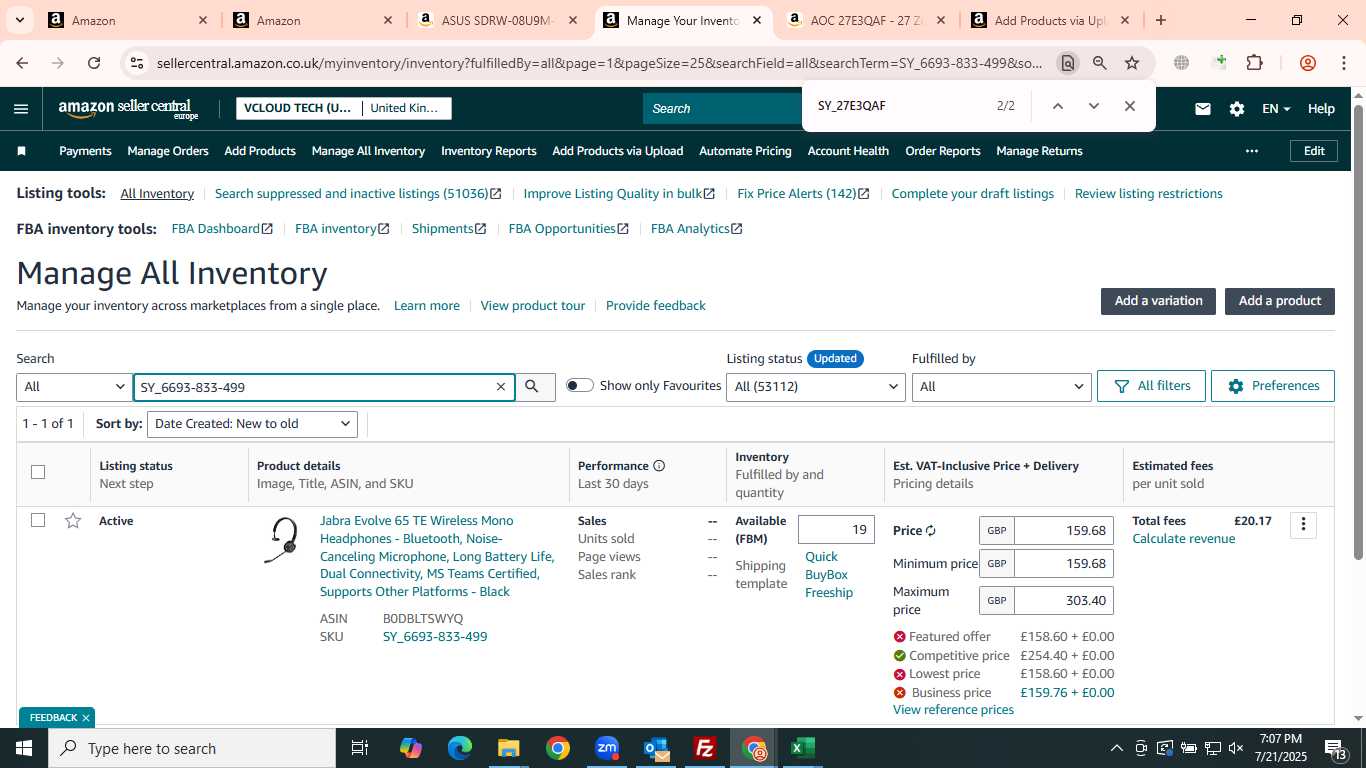Image resolution: width=1366 pixels, height=768 pixels.
Task: Click the Minimum price field 159.68
Action: click(1064, 564)
